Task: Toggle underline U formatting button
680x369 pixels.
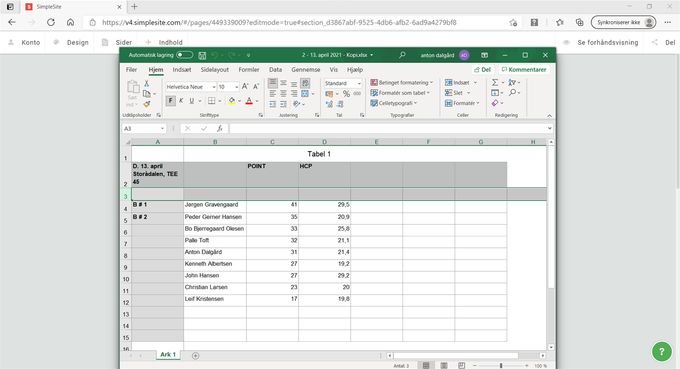Action: point(191,101)
